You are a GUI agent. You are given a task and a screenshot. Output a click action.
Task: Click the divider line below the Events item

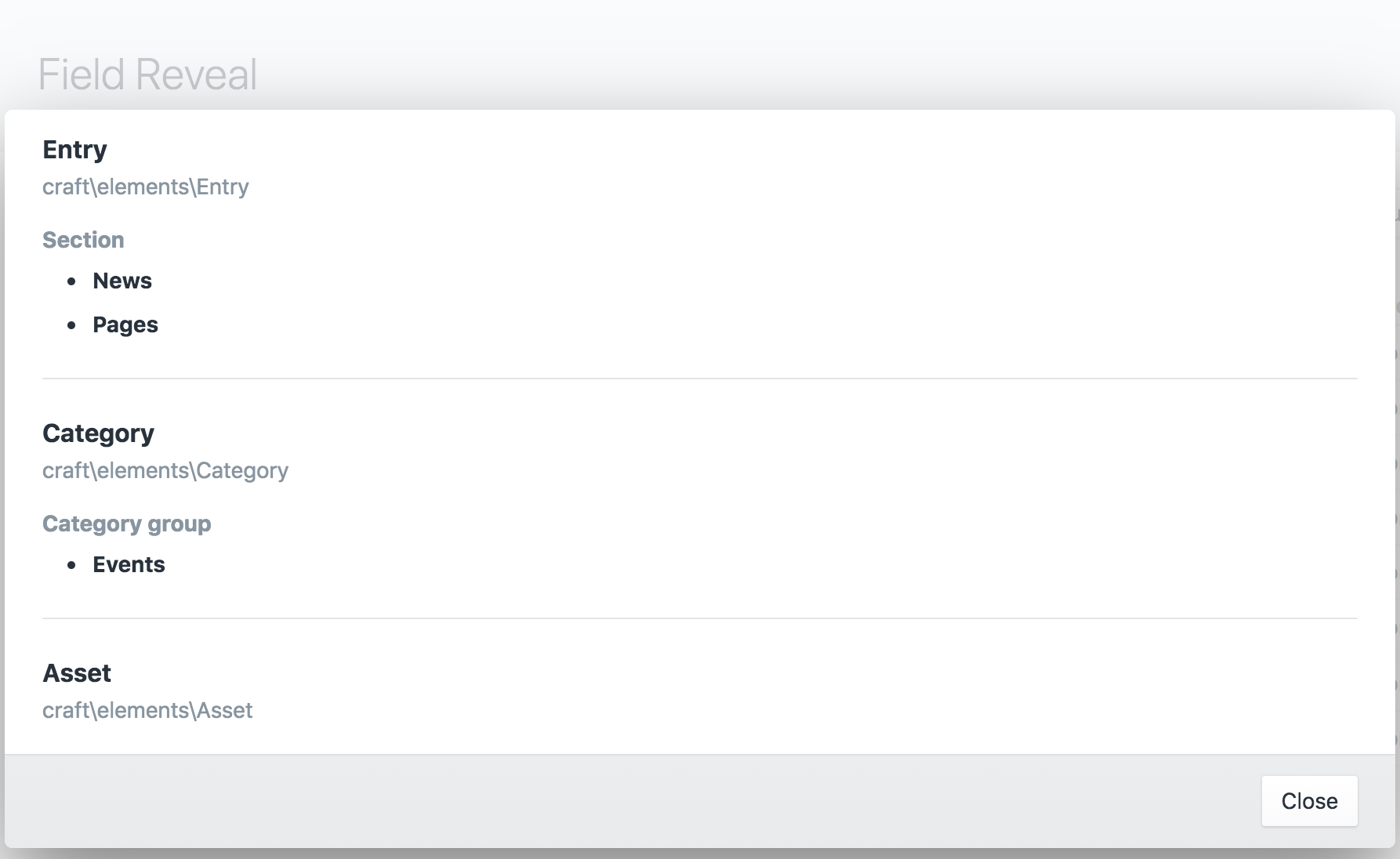[699, 618]
